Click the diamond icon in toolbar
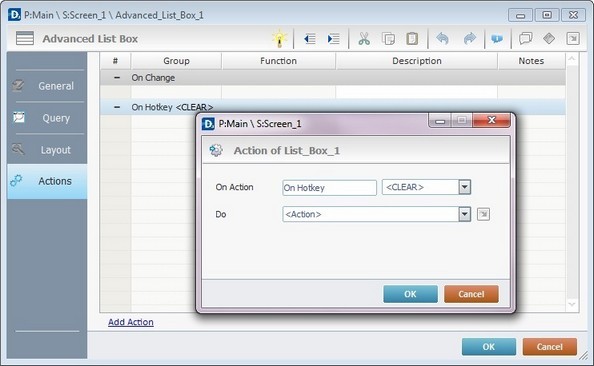594x366 pixels. tap(549, 38)
